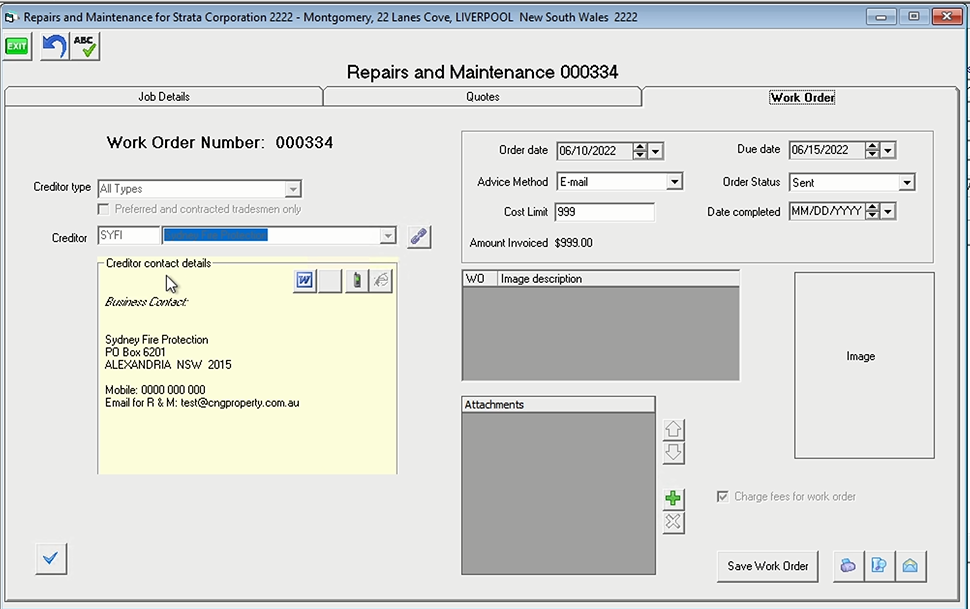
Task: Click the email test@cngproperty.com.au text
Action: coord(240,403)
